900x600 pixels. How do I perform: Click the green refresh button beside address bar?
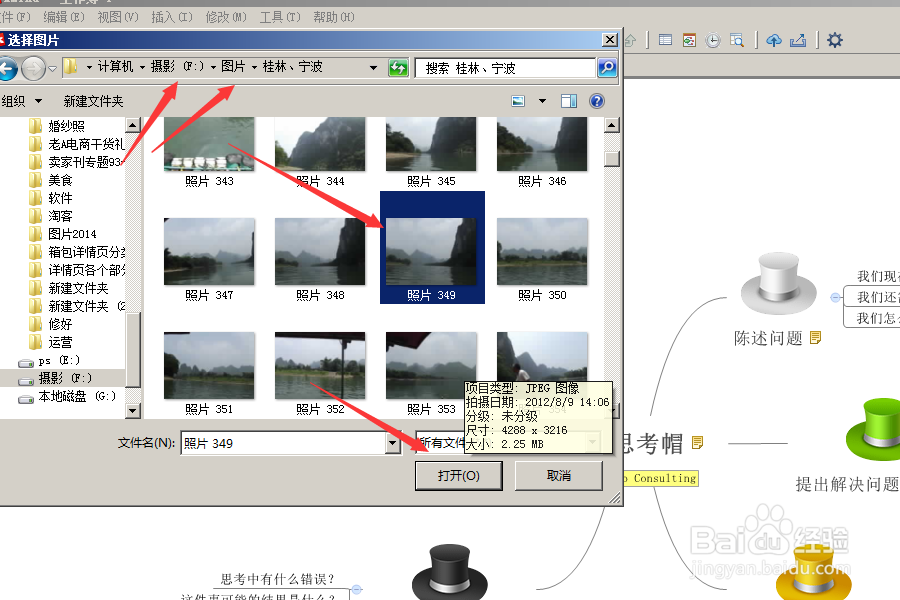(398, 68)
